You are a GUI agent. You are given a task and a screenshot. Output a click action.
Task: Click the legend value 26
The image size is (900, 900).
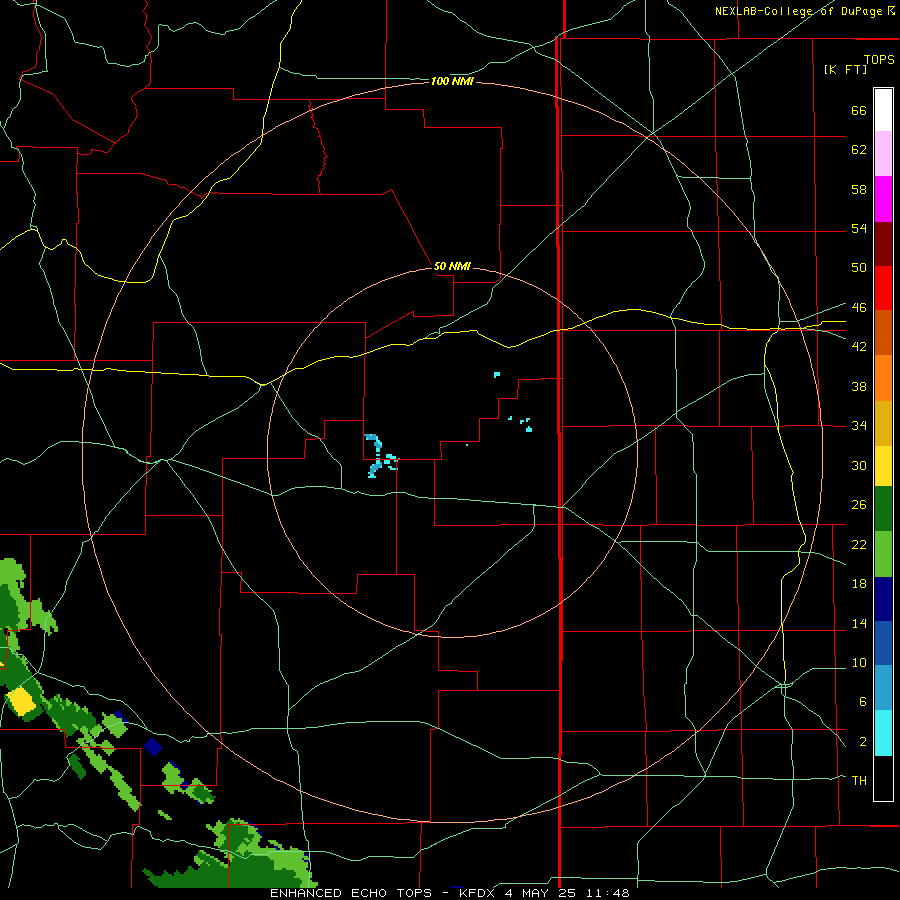point(859,505)
